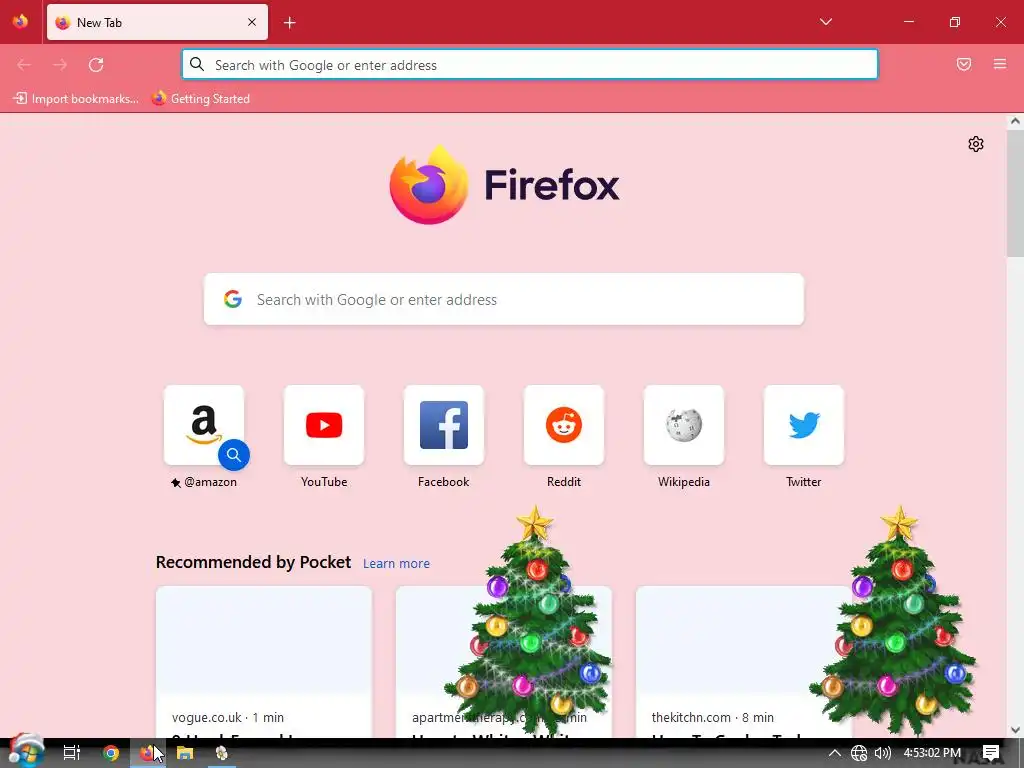Image resolution: width=1024 pixels, height=768 pixels.
Task: Open new tab personalize gear icon
Action: pos(976,144)
